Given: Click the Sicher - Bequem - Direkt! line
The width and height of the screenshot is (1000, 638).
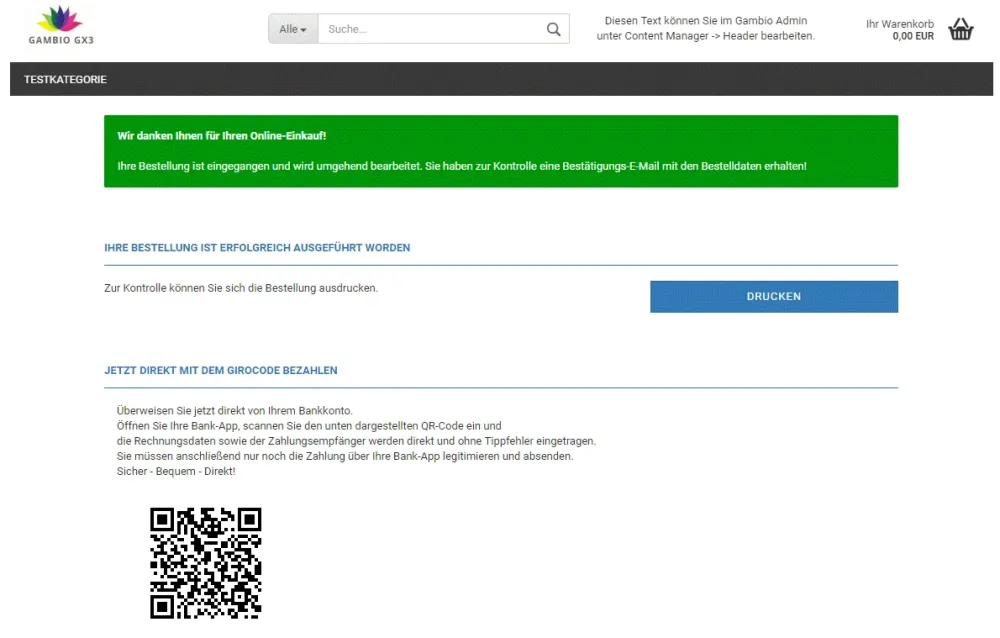Looking at the screenshot, I should pos(176,471).
